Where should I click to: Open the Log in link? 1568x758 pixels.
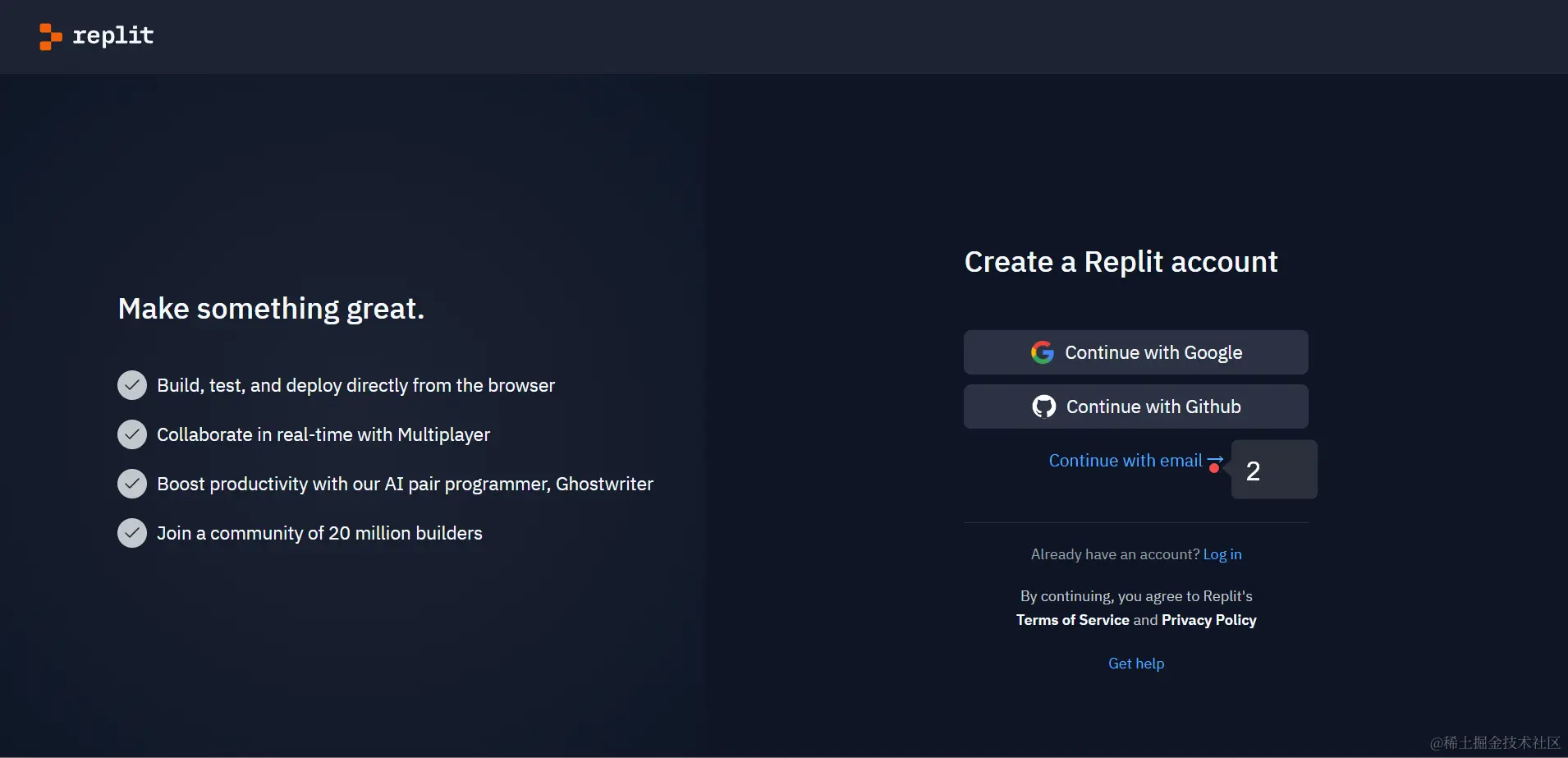(1222, 554)
